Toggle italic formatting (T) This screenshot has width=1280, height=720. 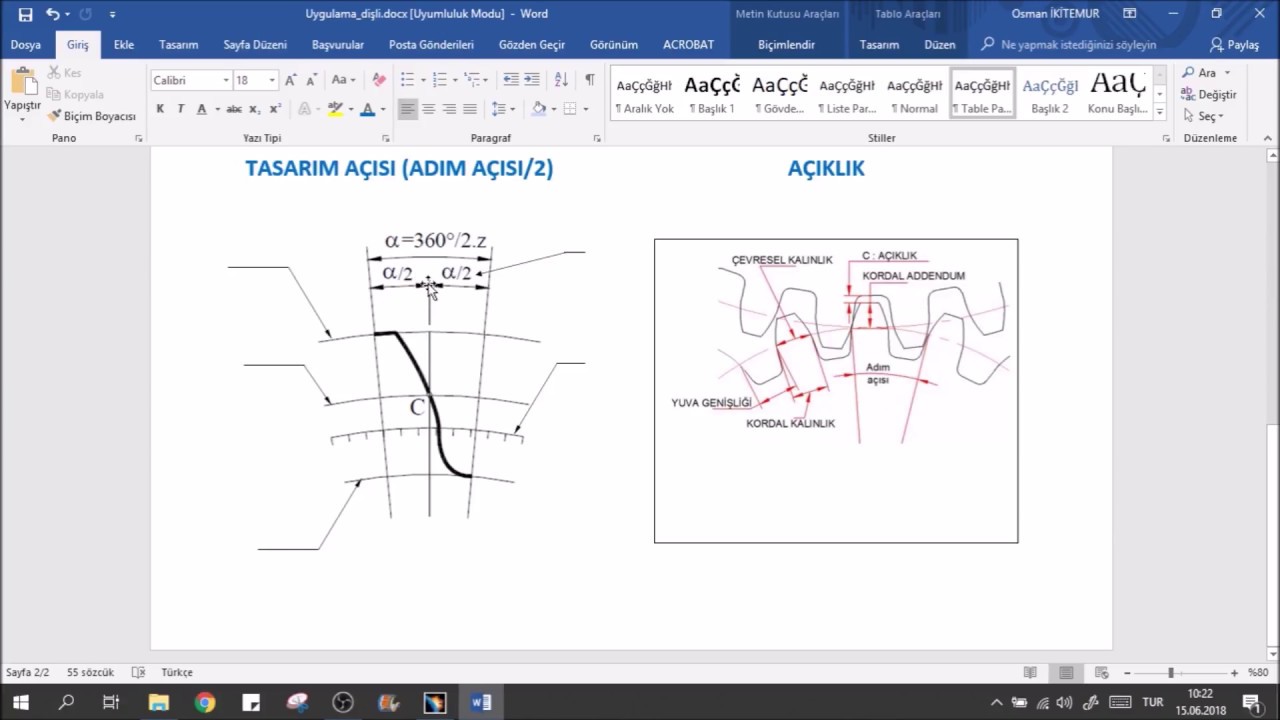coord(181,109)
